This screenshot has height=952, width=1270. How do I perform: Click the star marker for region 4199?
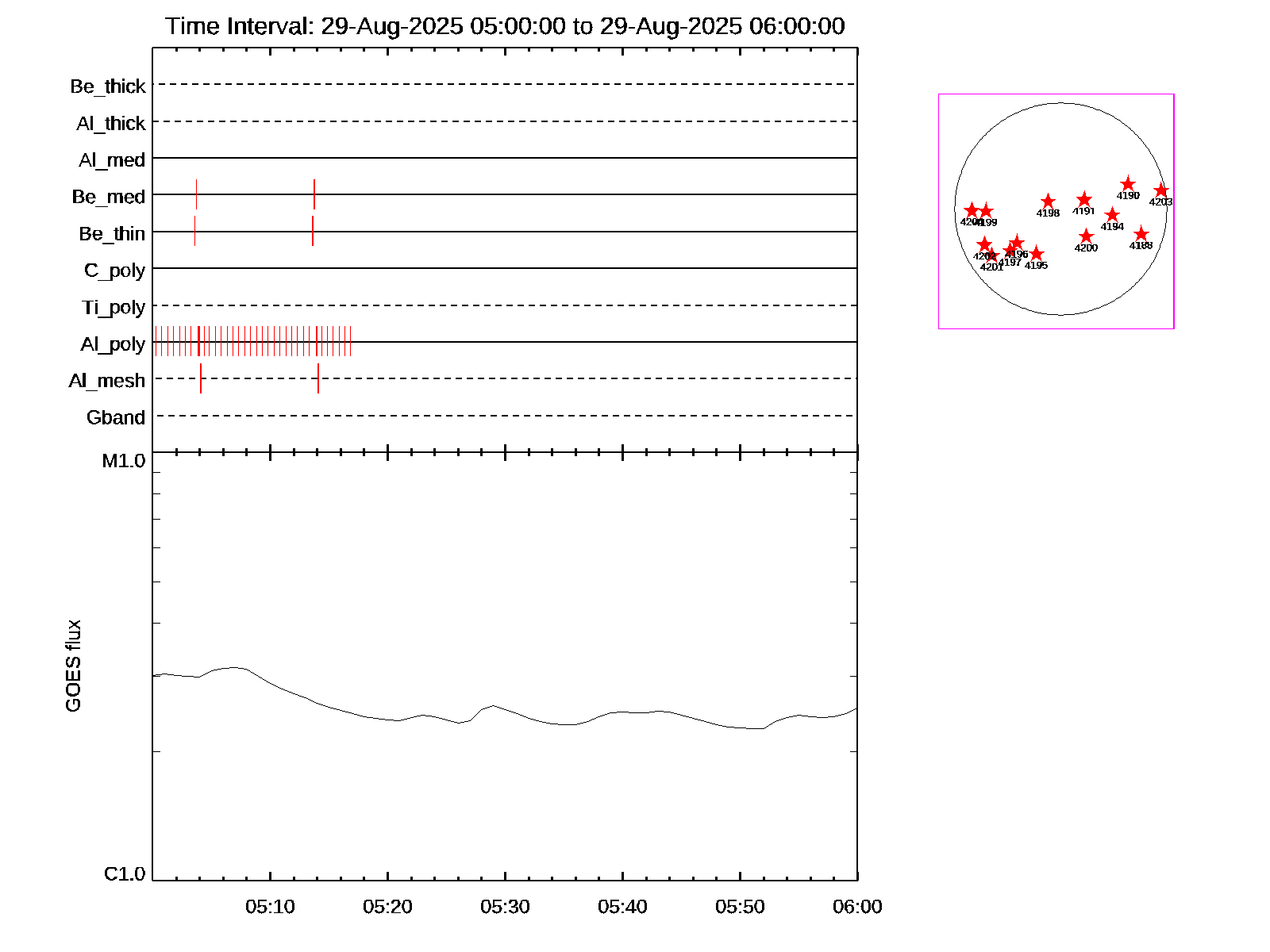(x=986, y=211)
